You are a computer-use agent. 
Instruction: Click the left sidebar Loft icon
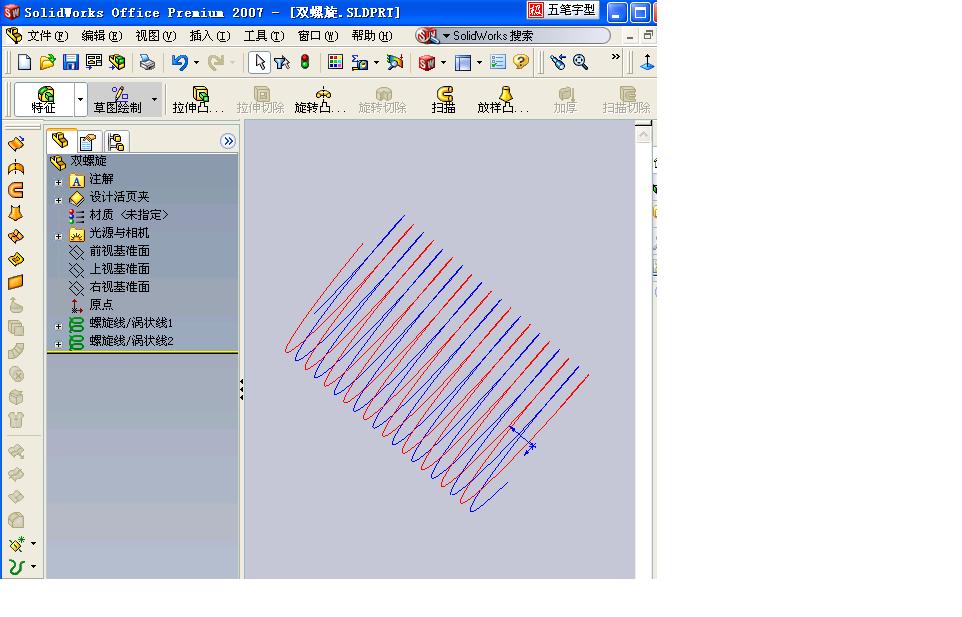(16, 213)
